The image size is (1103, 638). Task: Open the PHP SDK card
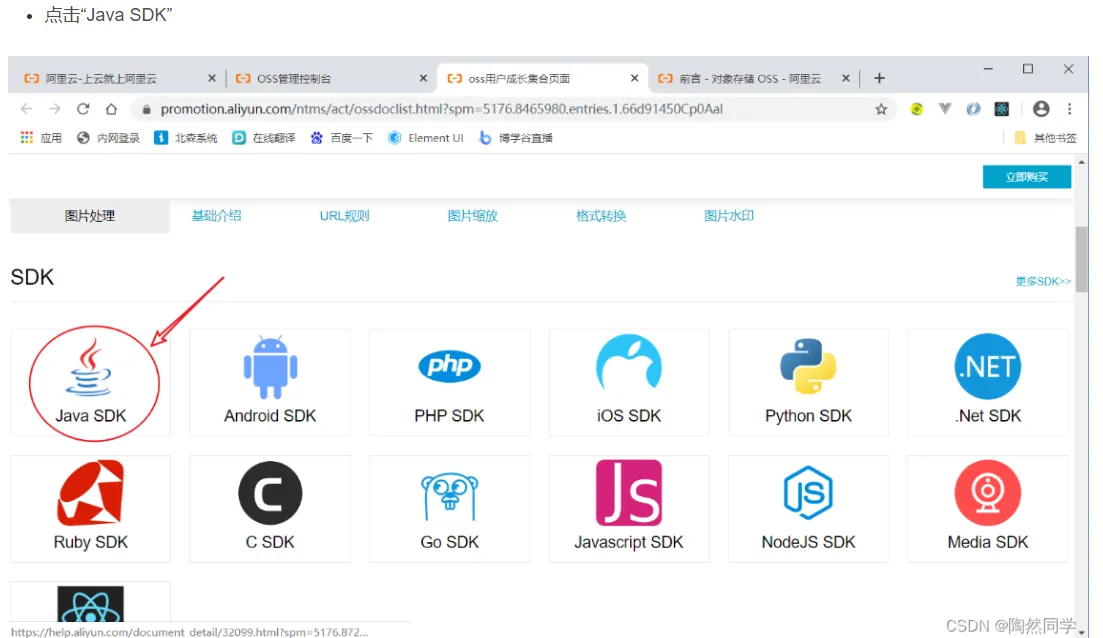(450, 382)
